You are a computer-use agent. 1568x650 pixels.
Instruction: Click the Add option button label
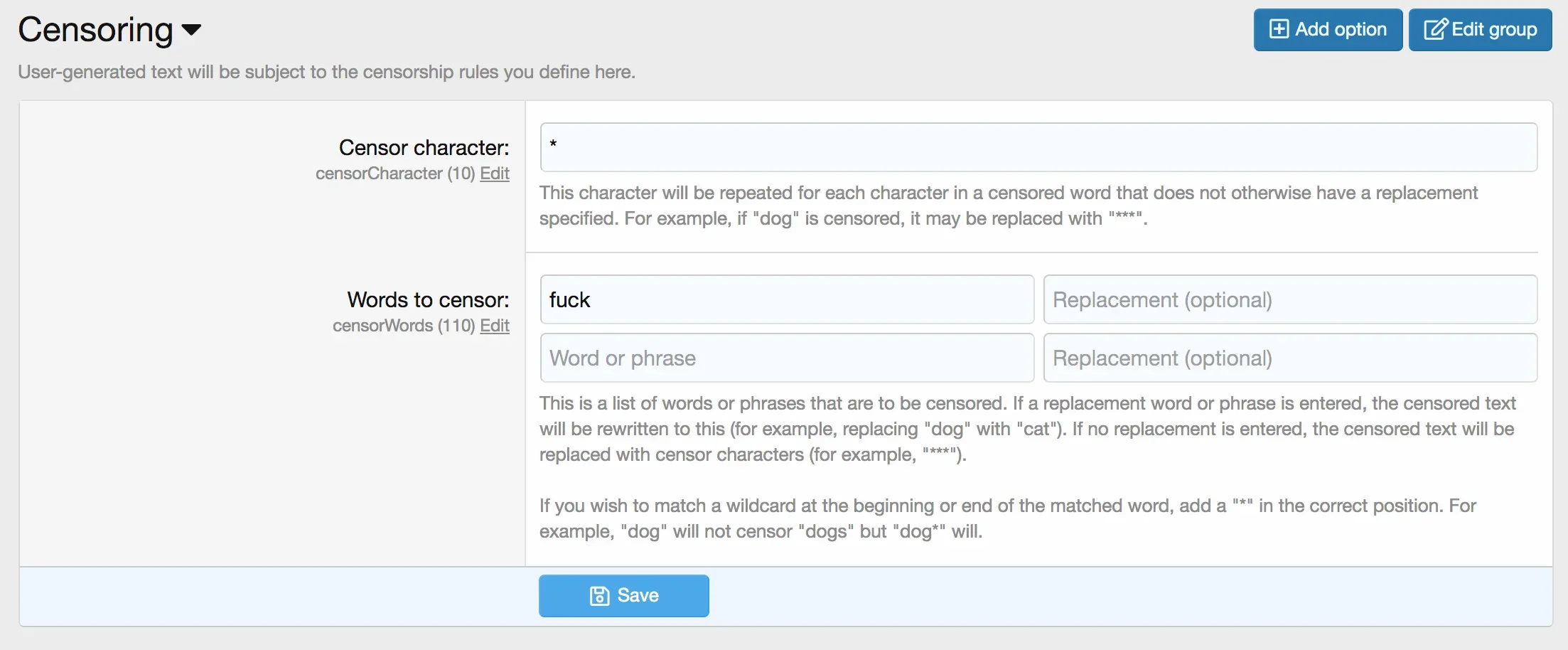pyautogui.click(x=1341, y=29)
